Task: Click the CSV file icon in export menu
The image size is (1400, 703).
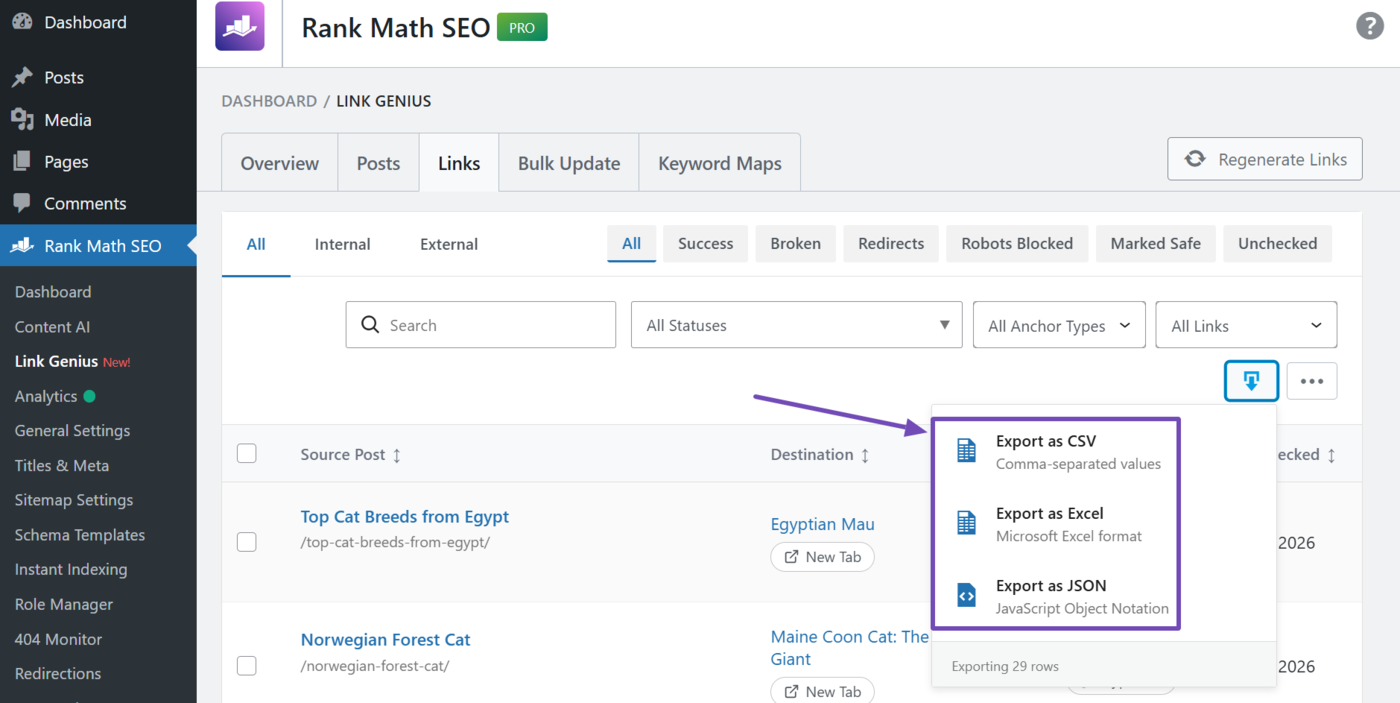Action: tap(966, 451)
